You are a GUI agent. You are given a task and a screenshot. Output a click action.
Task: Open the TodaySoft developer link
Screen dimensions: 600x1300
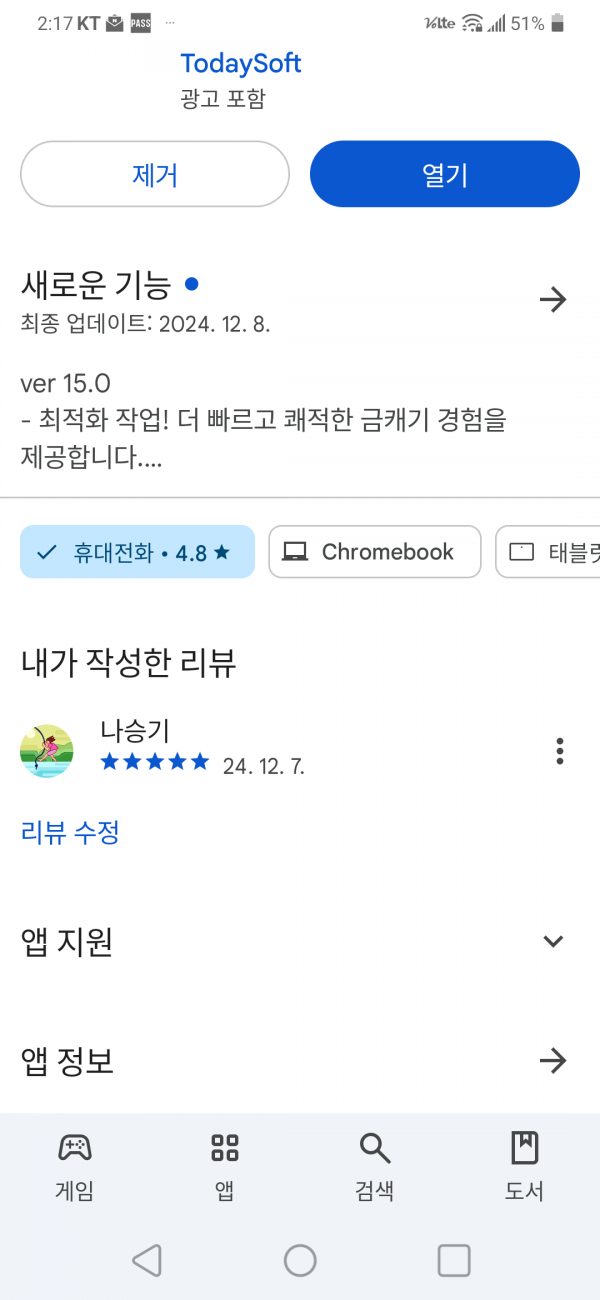click(x=241, y=64)
